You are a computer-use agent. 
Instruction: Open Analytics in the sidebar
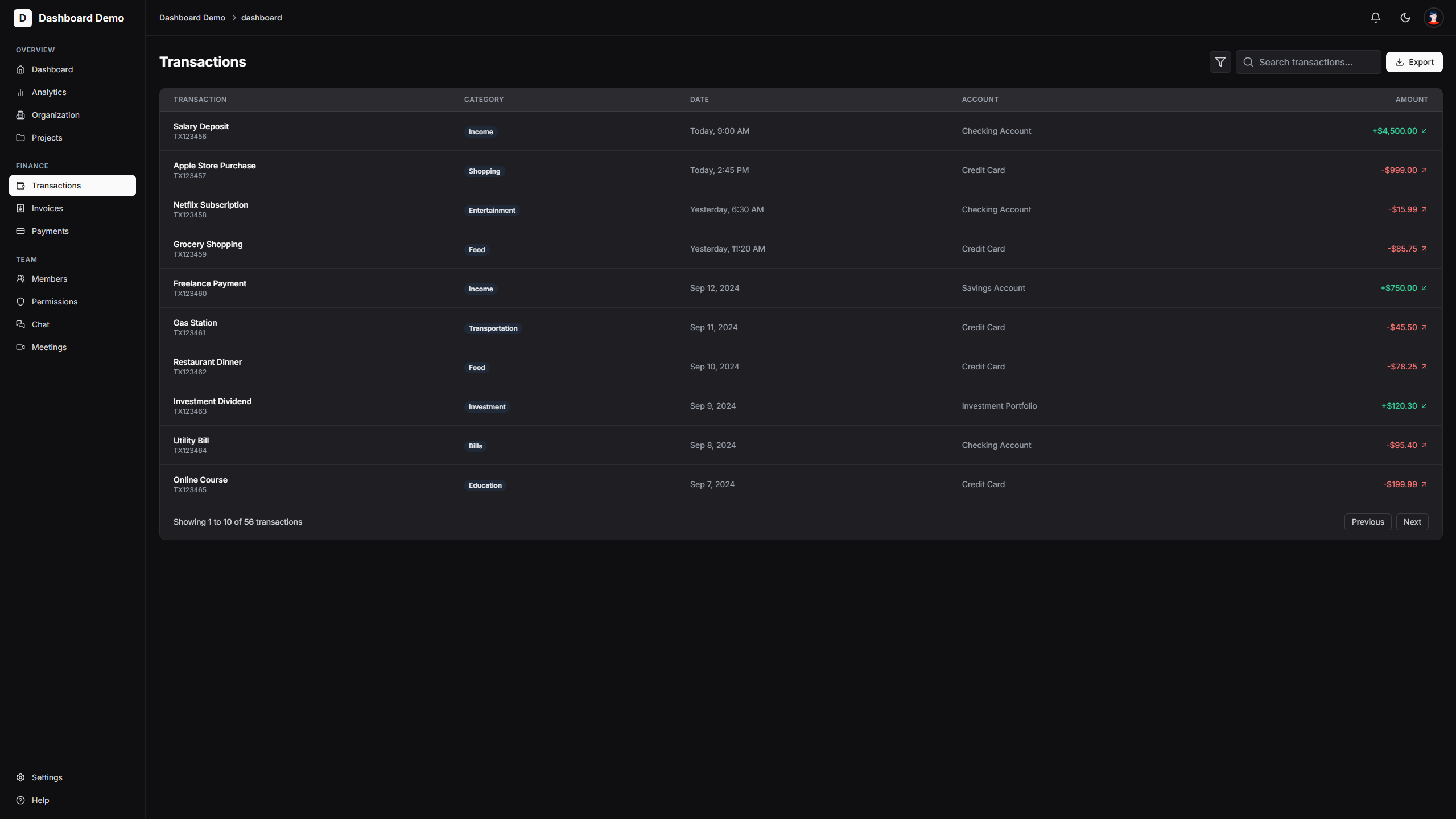click(x=49, y=92)
